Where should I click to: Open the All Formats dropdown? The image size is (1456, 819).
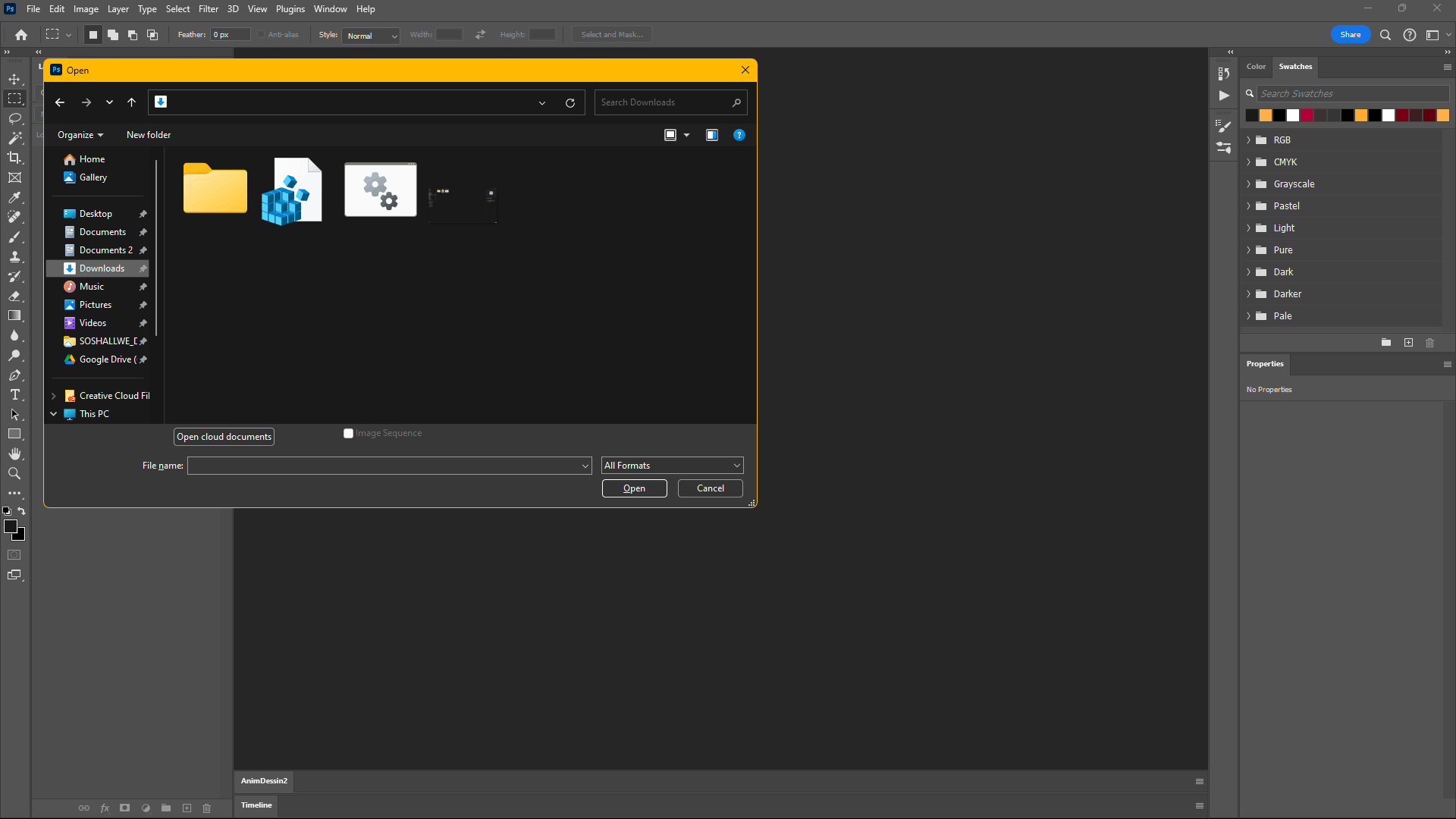point(672,466)
